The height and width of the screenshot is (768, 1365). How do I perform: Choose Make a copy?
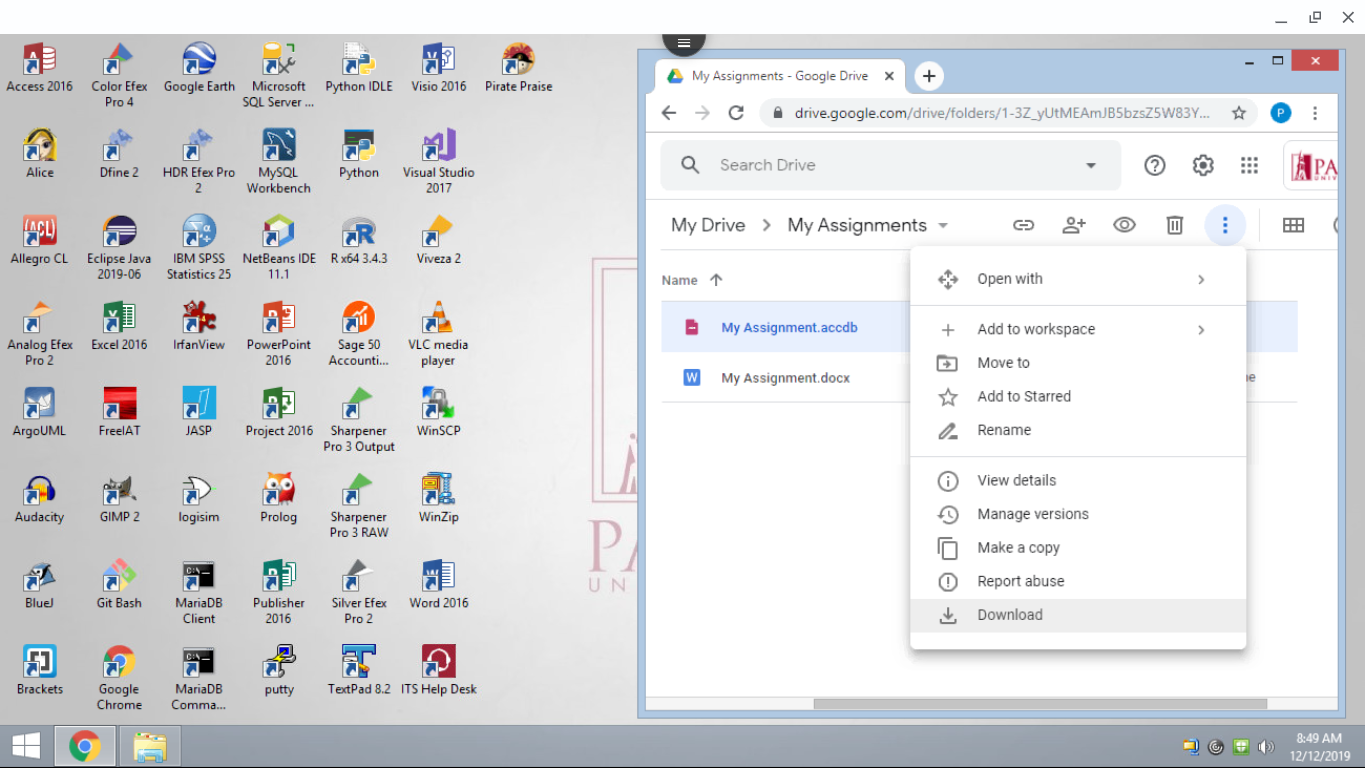(1078, 548)
